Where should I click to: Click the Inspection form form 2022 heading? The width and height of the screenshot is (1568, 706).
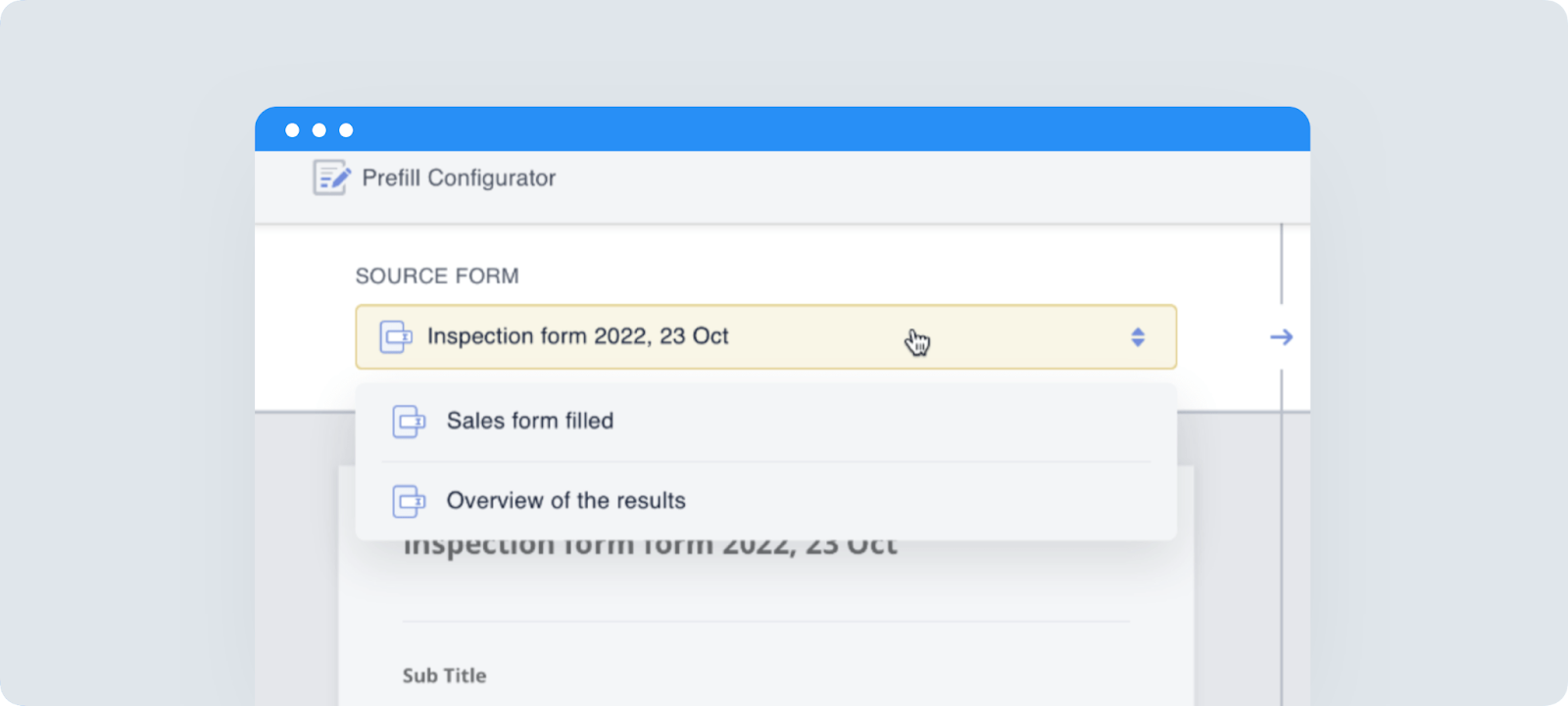click(649, 543)
